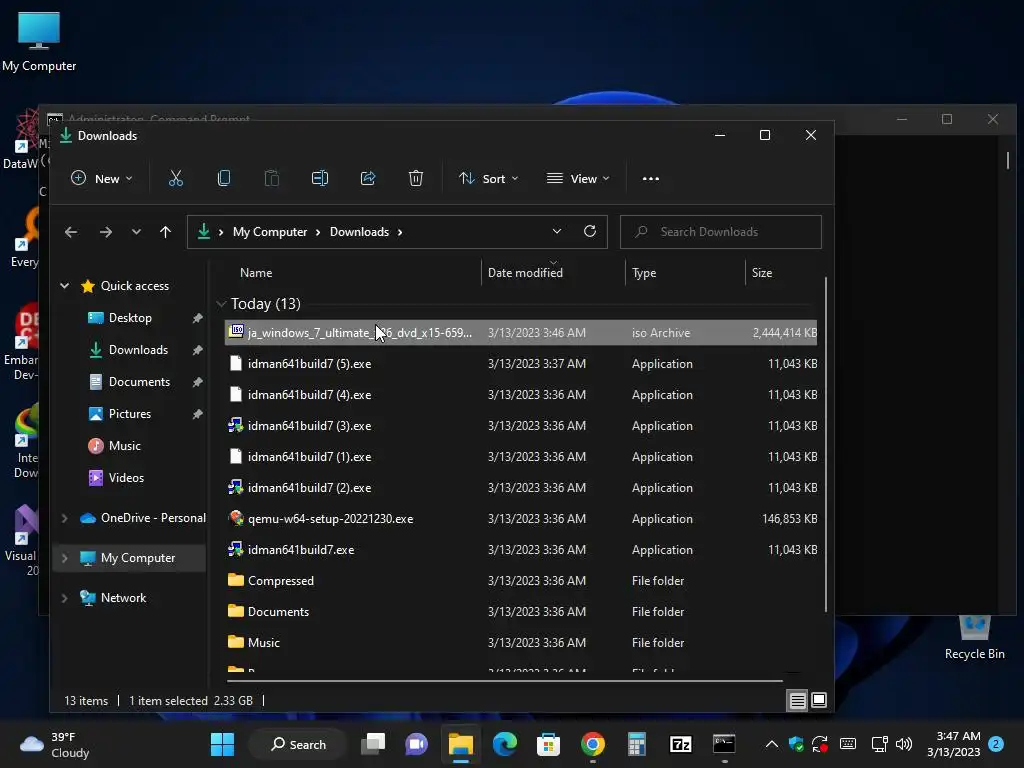
Task: Click Downloads in address breadcrumb
Action: point(359,232)
